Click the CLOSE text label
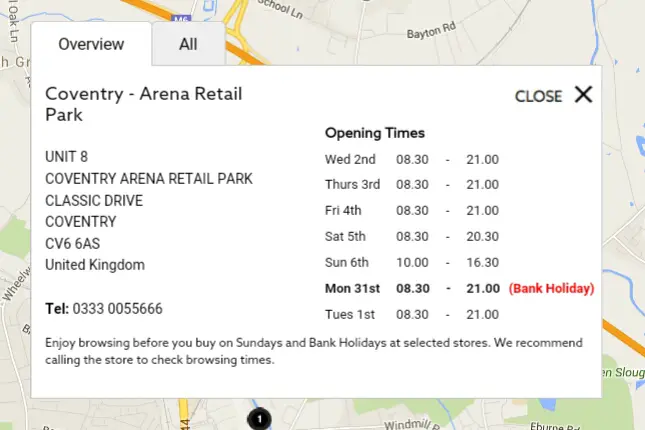The width and height of the screenshot is (645, 430). 538,96
